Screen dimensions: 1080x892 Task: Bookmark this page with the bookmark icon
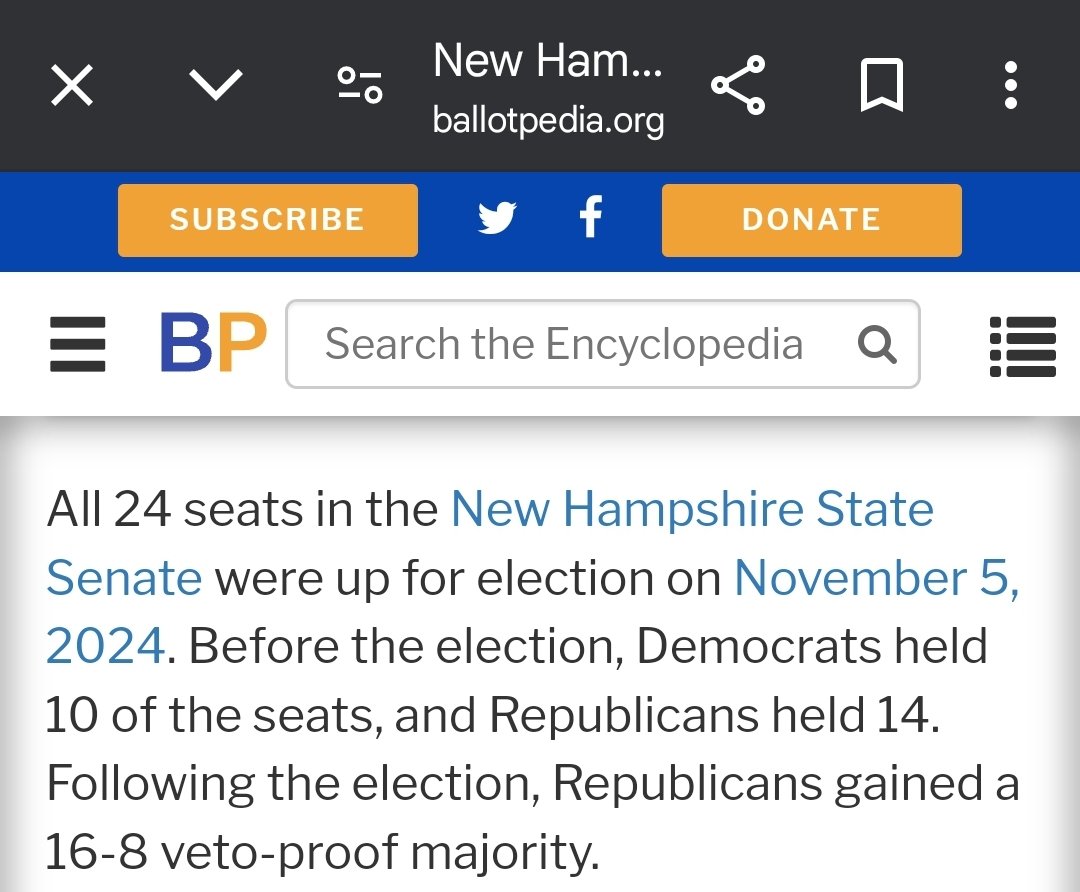pyautogui.click(x=882, y=85)
